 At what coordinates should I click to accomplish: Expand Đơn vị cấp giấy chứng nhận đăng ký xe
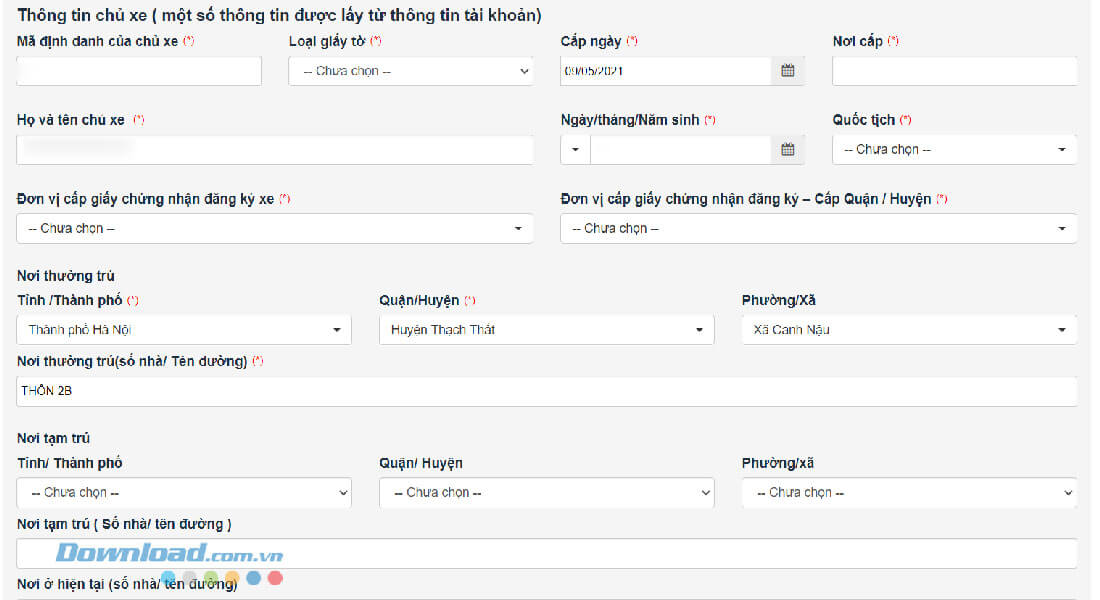[x=275, y=229]
